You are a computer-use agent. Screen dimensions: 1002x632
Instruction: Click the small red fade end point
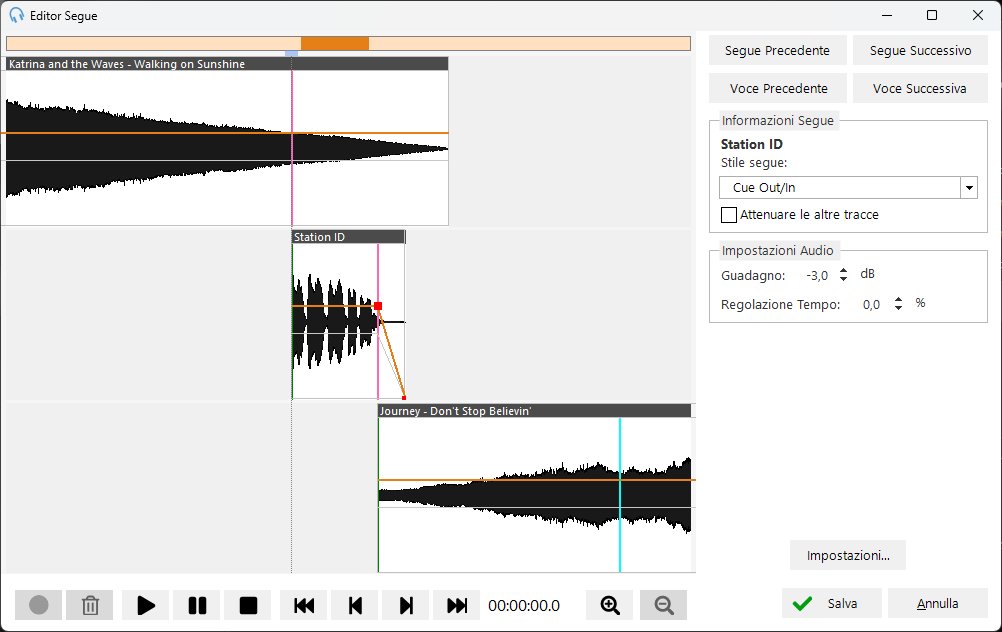click(x=404, y=397)
